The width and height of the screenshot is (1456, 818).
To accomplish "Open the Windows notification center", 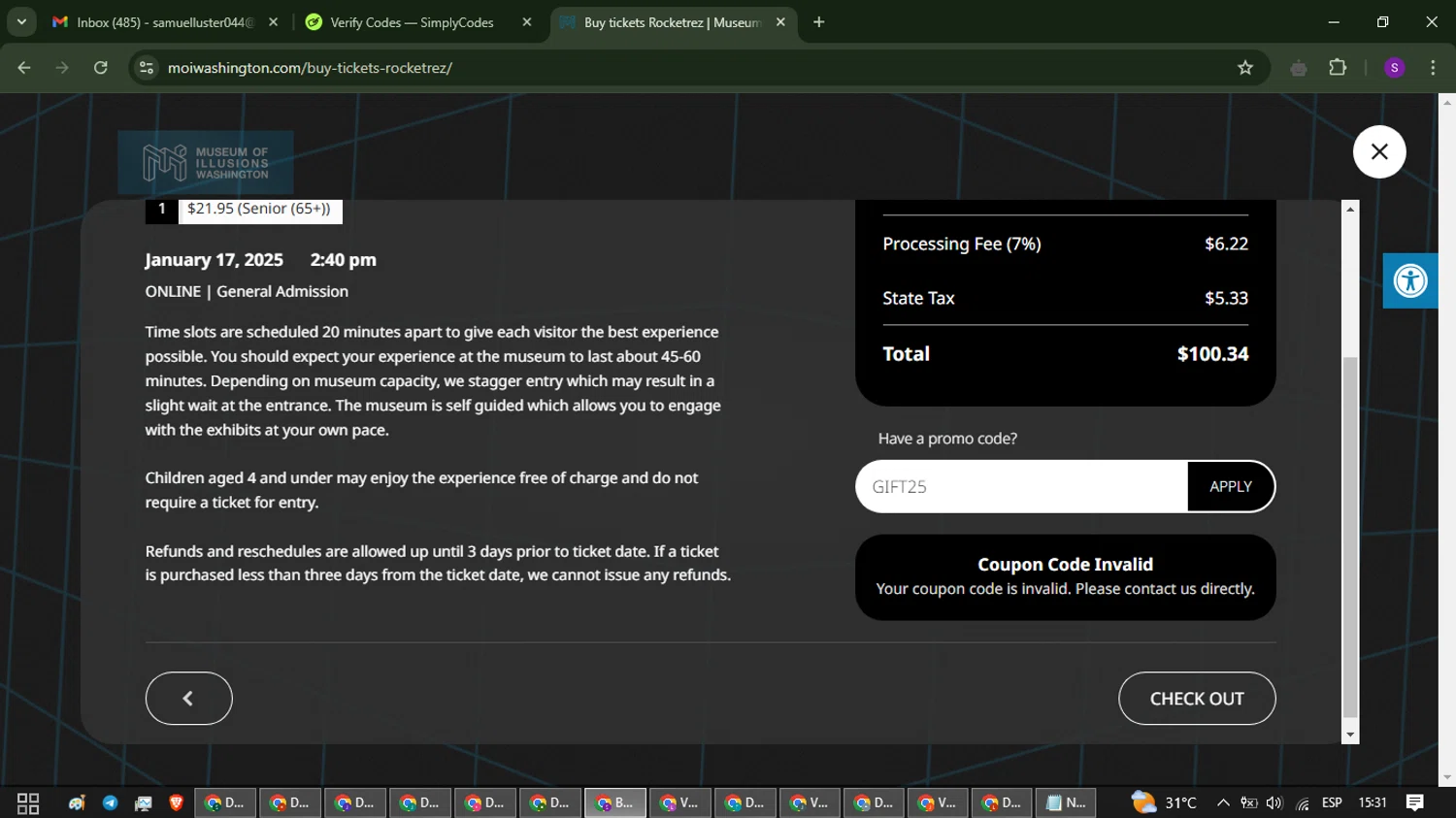I will pyautogui.click(x=1415, y=803).
